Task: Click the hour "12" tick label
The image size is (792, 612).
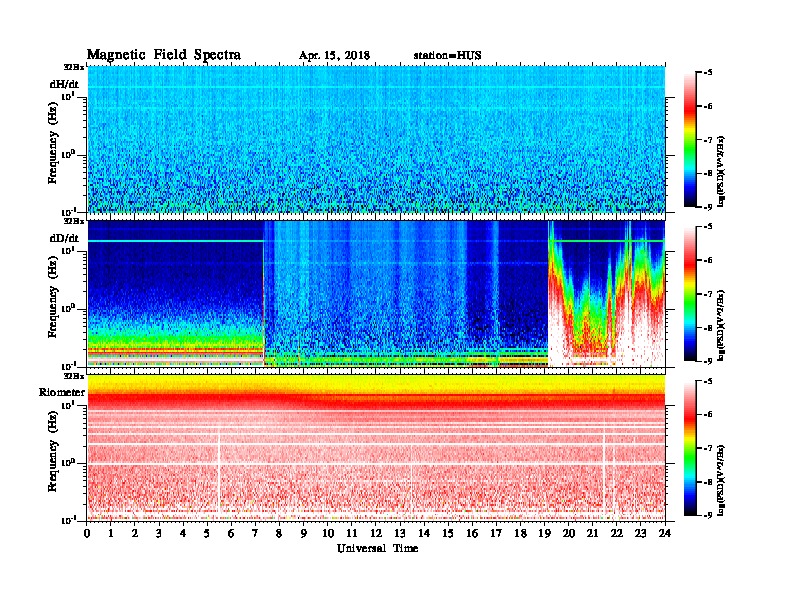Action: point(376,533)
